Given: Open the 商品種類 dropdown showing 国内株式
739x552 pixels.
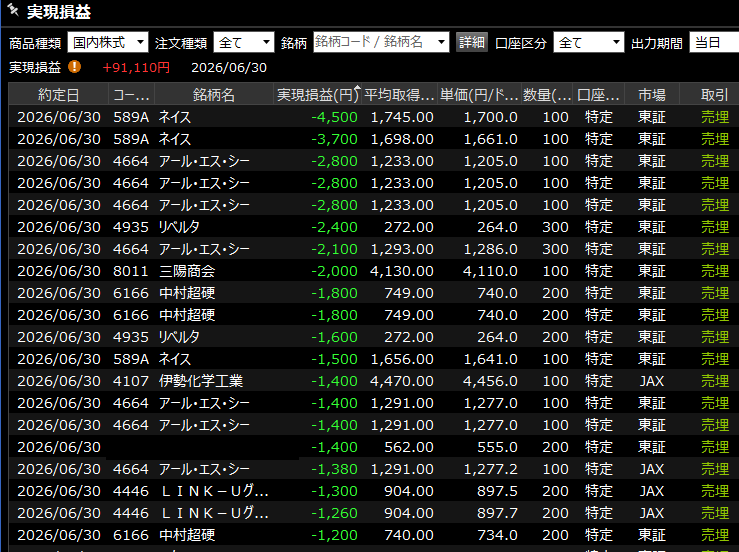Looking at the screenshot, I should (x=108, y=43).
